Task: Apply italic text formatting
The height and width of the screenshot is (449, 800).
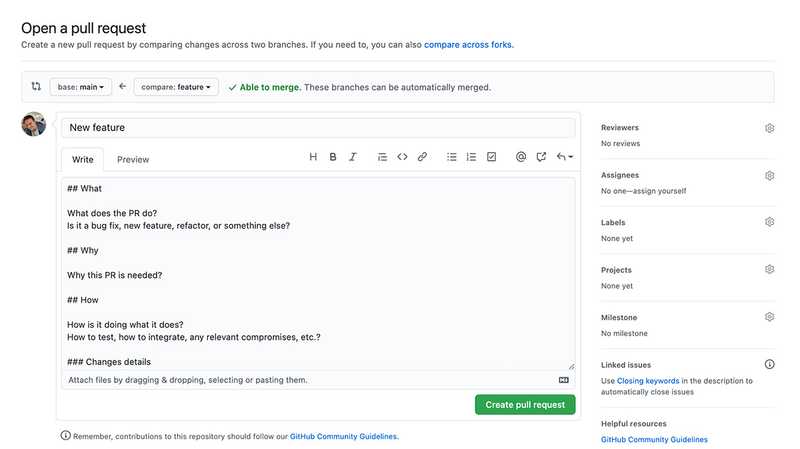Action: tap(353, 157)
